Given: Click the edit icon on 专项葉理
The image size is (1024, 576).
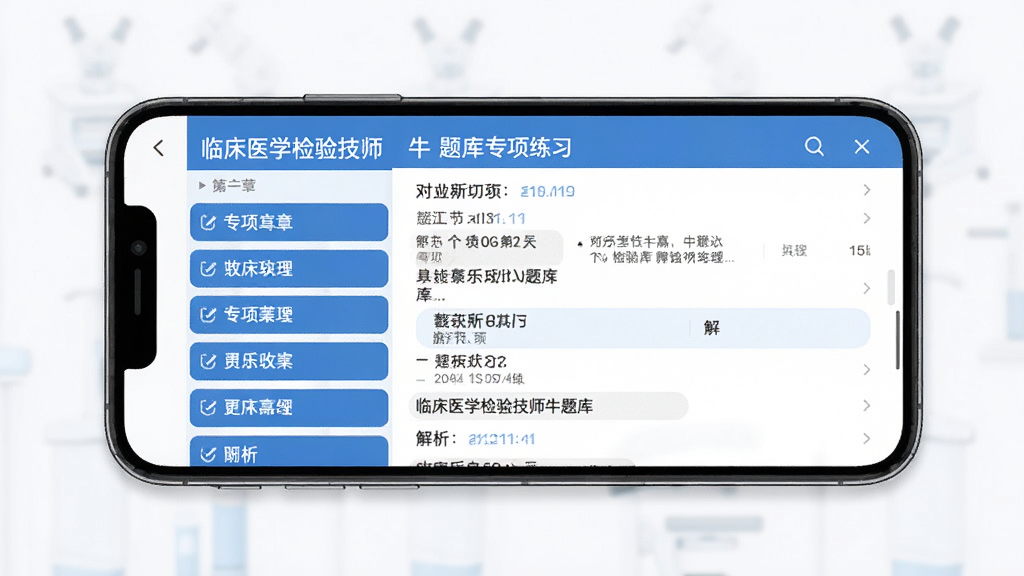Looking at the screenshot, I should tap(208, 315).
